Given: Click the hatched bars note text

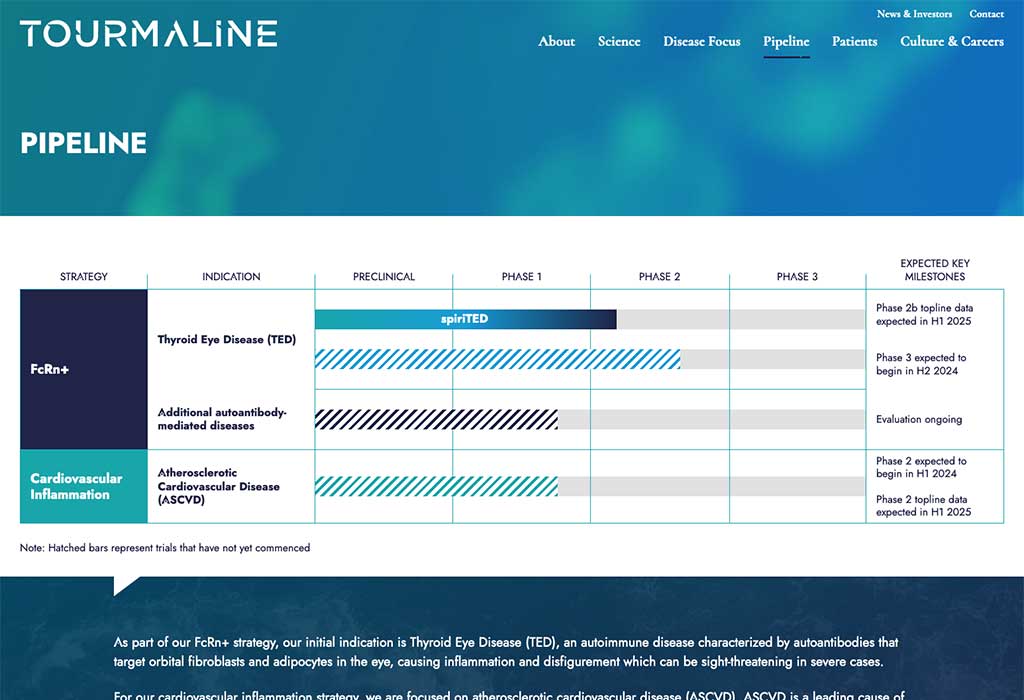Looking at the screenshot, I should click(165, 548).
